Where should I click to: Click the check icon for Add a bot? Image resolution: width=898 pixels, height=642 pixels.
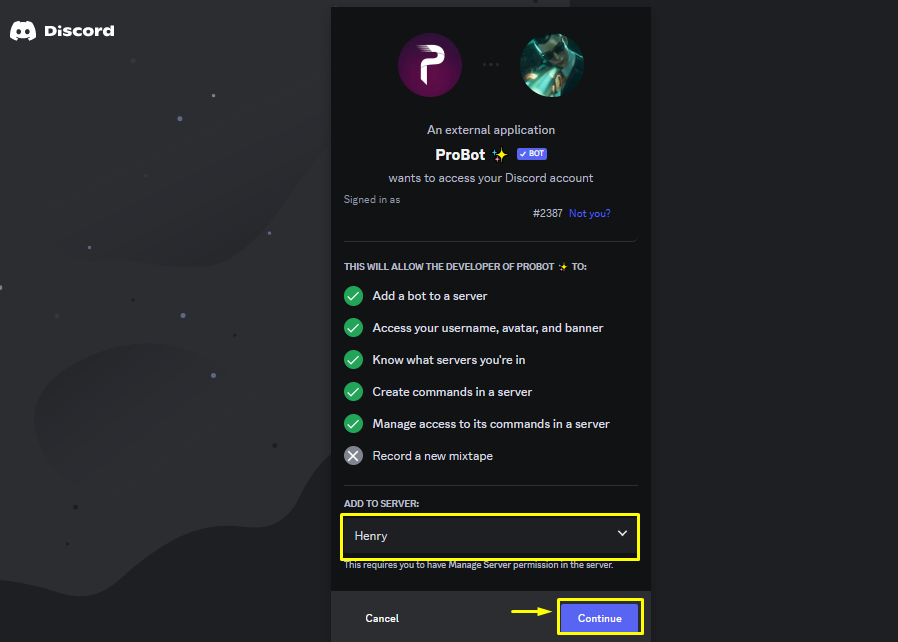pyautogui.click(x=353, y=296)
